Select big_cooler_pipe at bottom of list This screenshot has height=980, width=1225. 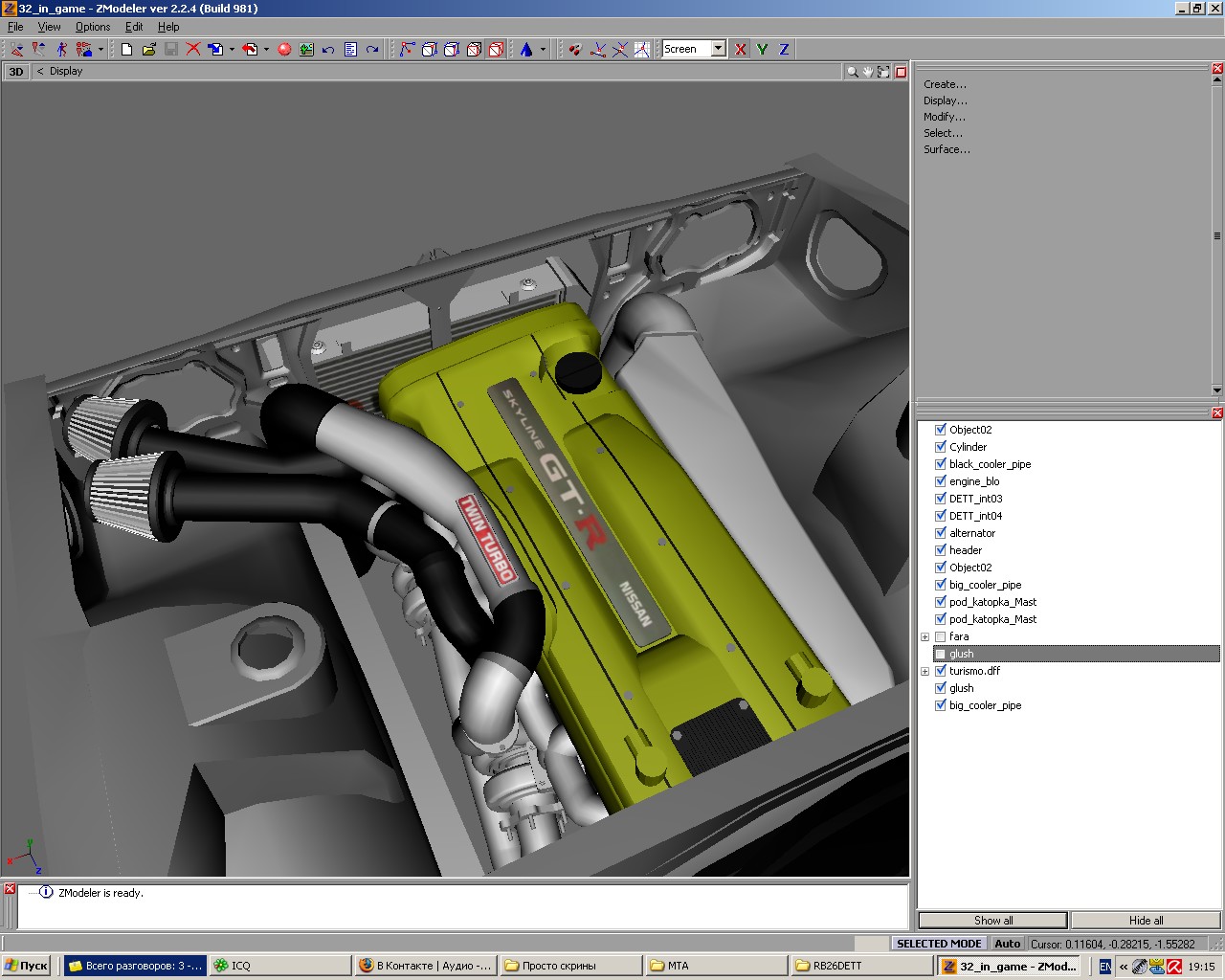tap(985, 705)
